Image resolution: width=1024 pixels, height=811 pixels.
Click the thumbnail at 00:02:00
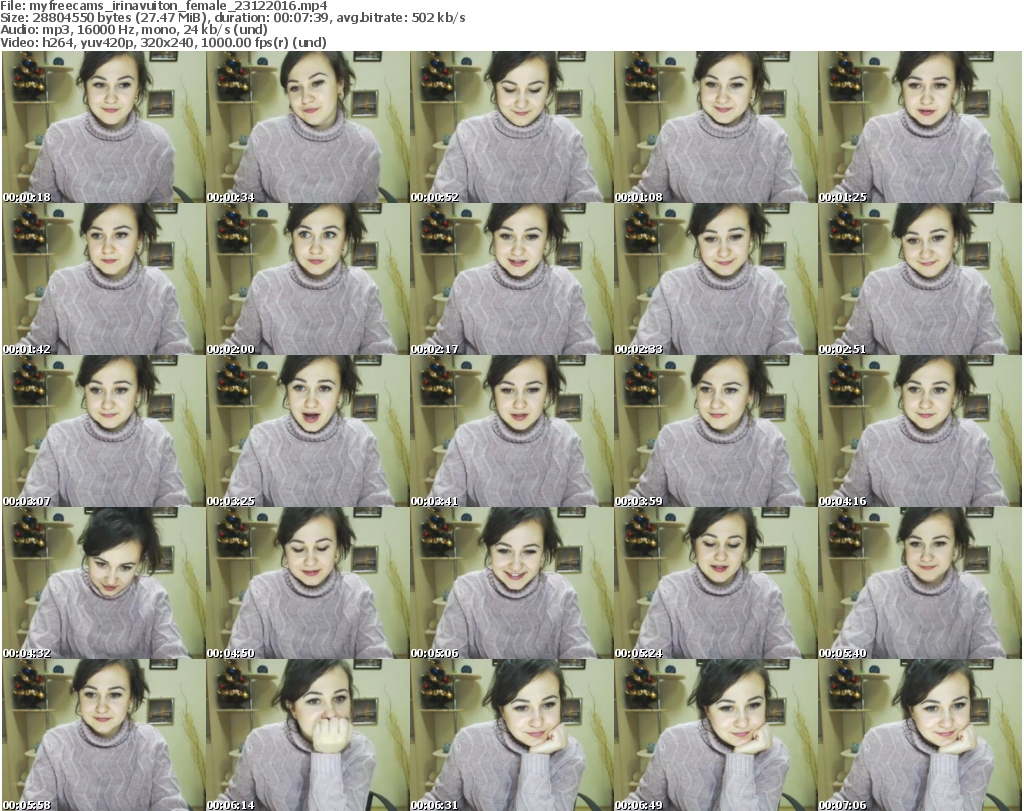click(x=307, y=279)
